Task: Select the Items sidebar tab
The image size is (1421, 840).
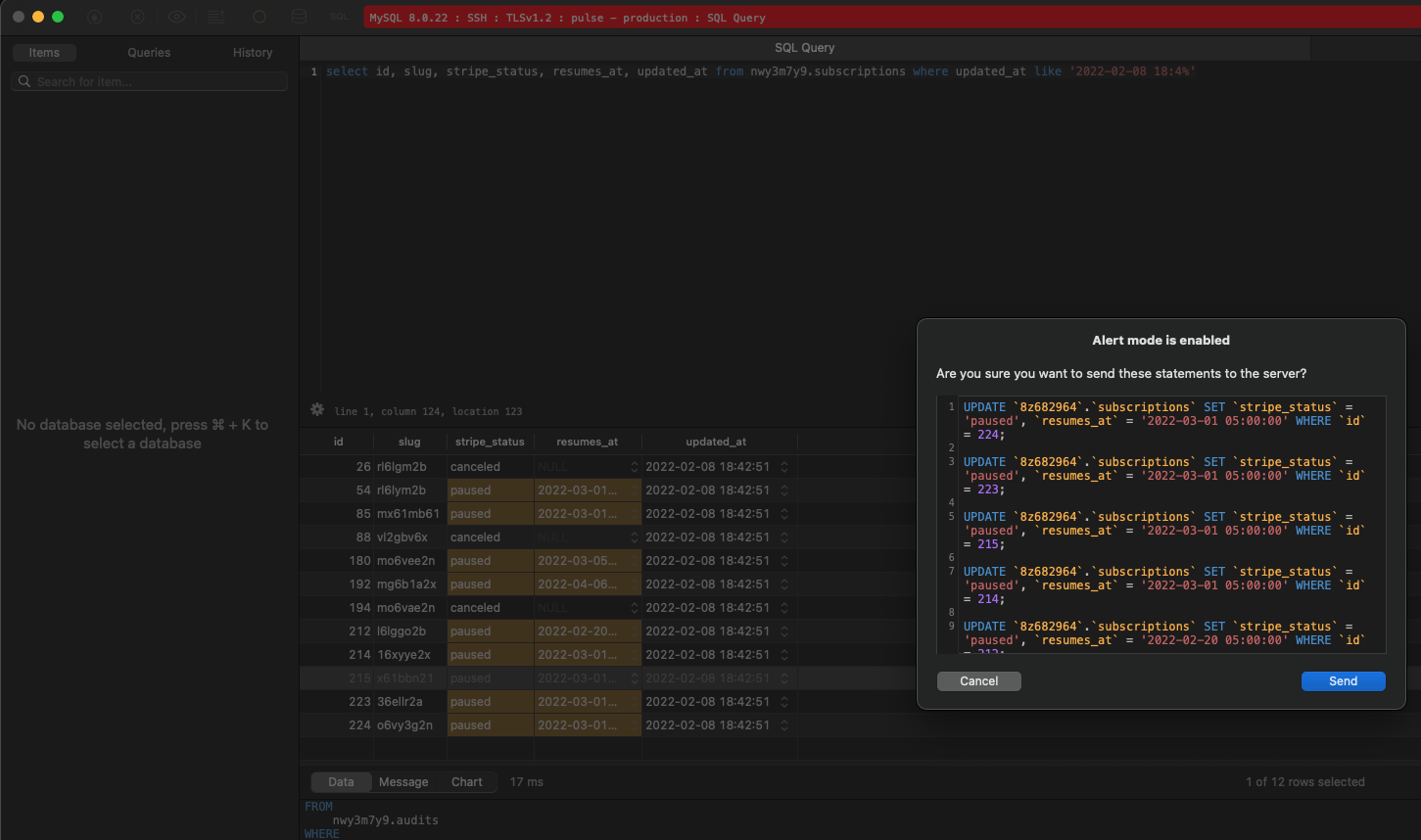Action: tap(44, 52)
